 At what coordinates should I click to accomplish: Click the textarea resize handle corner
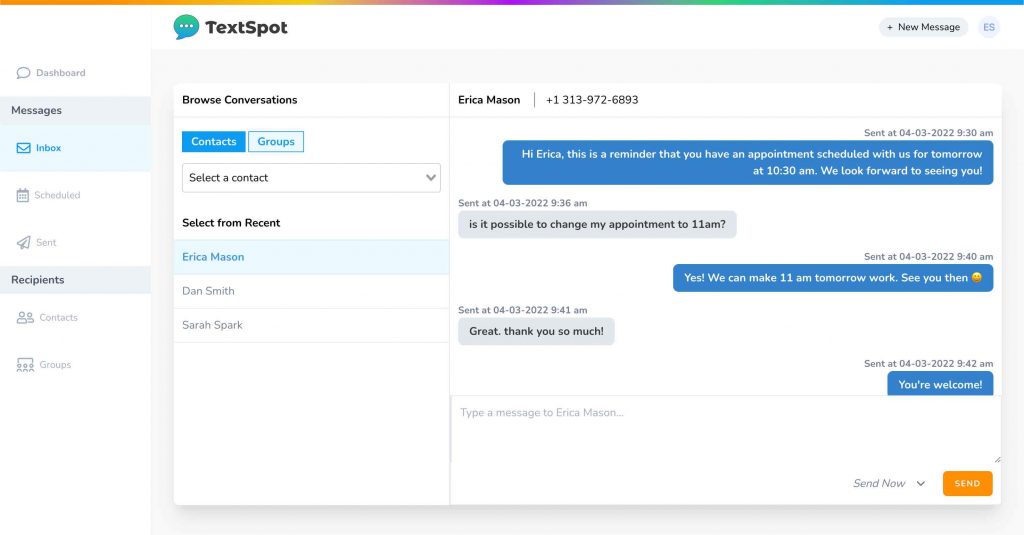coord(997,459)
